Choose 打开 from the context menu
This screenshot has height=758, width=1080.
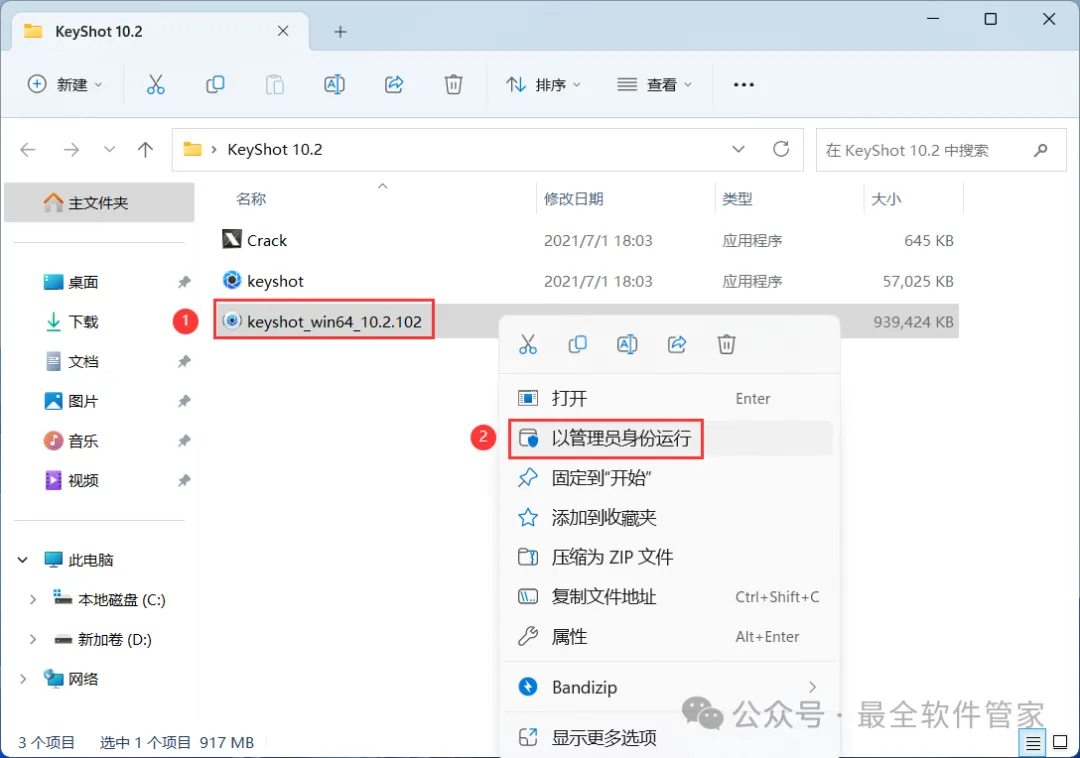click(669, 399)
